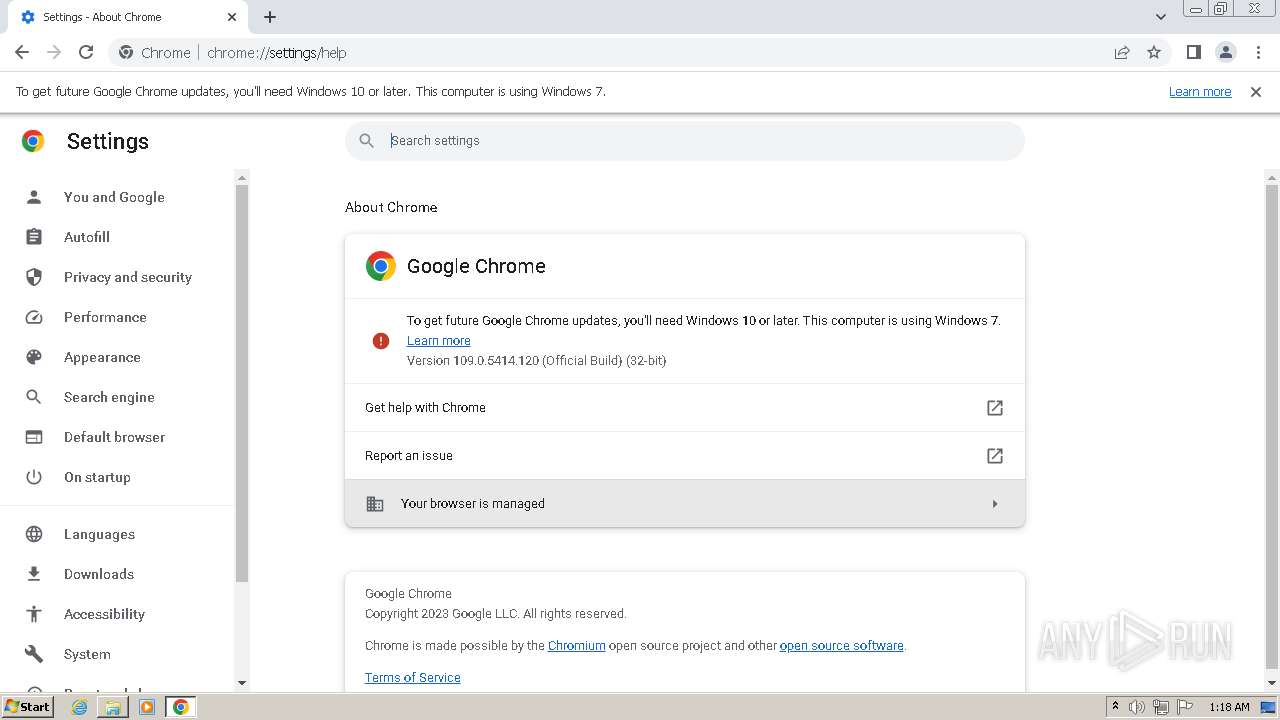
Task: Click the forward navigation arrow
Action: coord(54,52)
